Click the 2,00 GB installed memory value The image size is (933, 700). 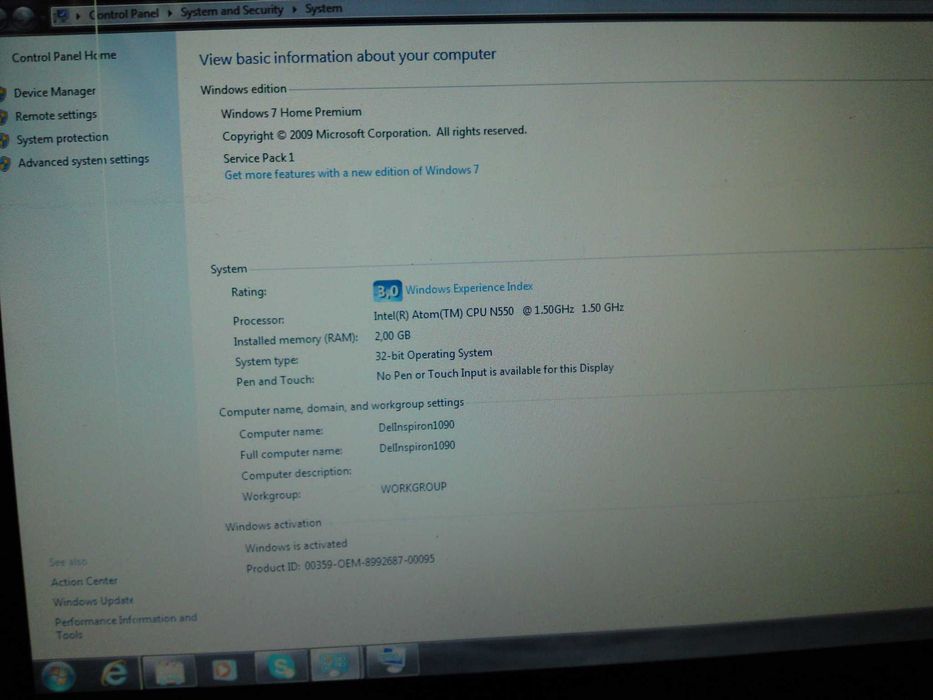pos(392,336)
